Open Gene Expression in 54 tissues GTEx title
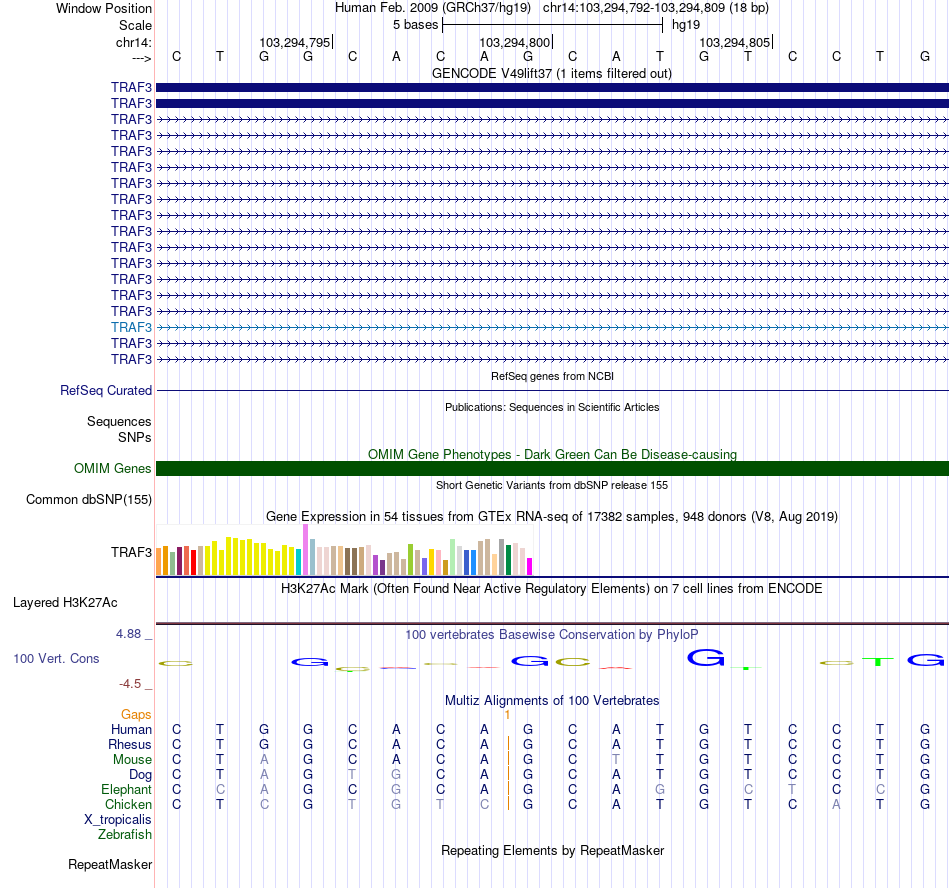This screenshot has width=950, height=888. tap(552, 517)
